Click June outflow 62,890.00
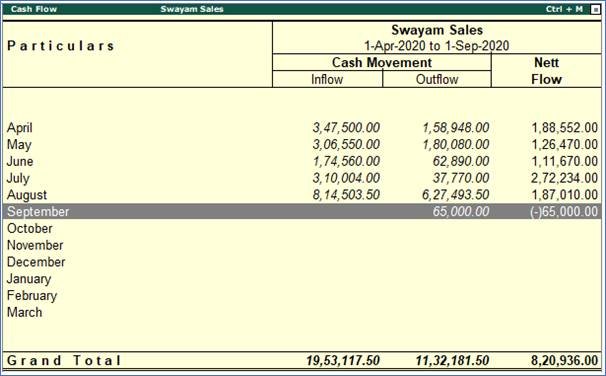Image resolution: width=606 pixels, height=376 pixels. pyautogui.click(x=461, y=161)
